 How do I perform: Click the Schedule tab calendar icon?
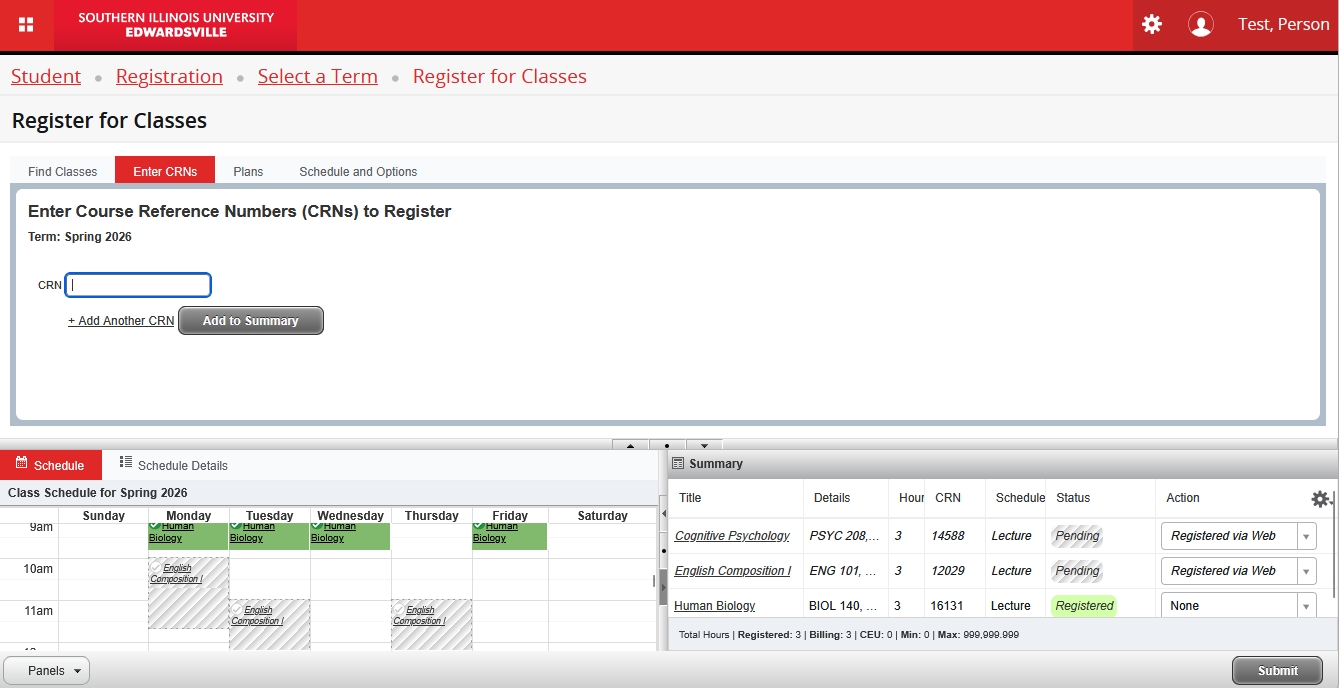[x=21, y=464]
